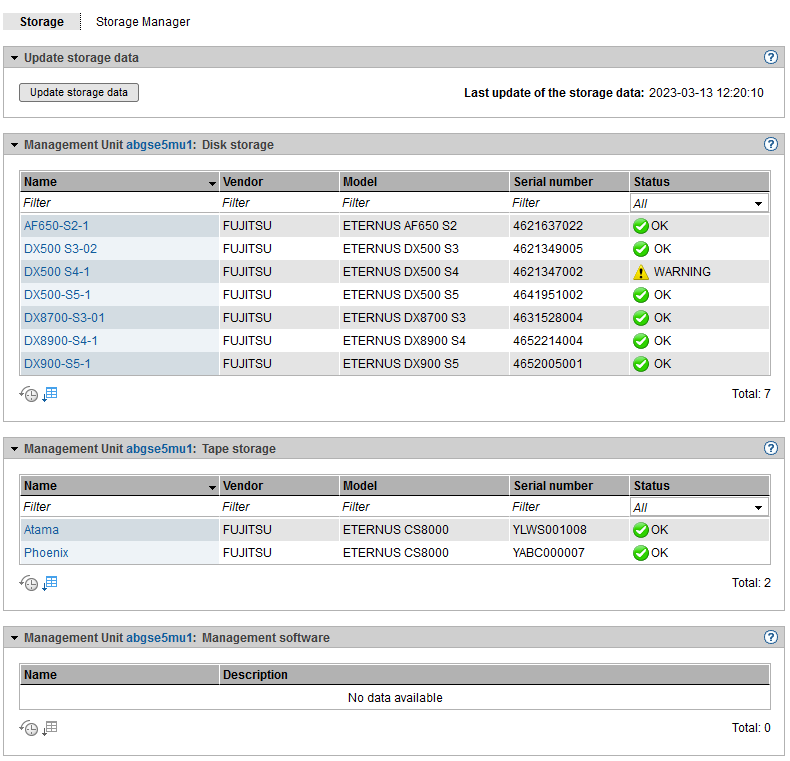Click Name filter field in Disk storage
The height and width of the screenshot is (761, 790).
[x=119, y=203]
